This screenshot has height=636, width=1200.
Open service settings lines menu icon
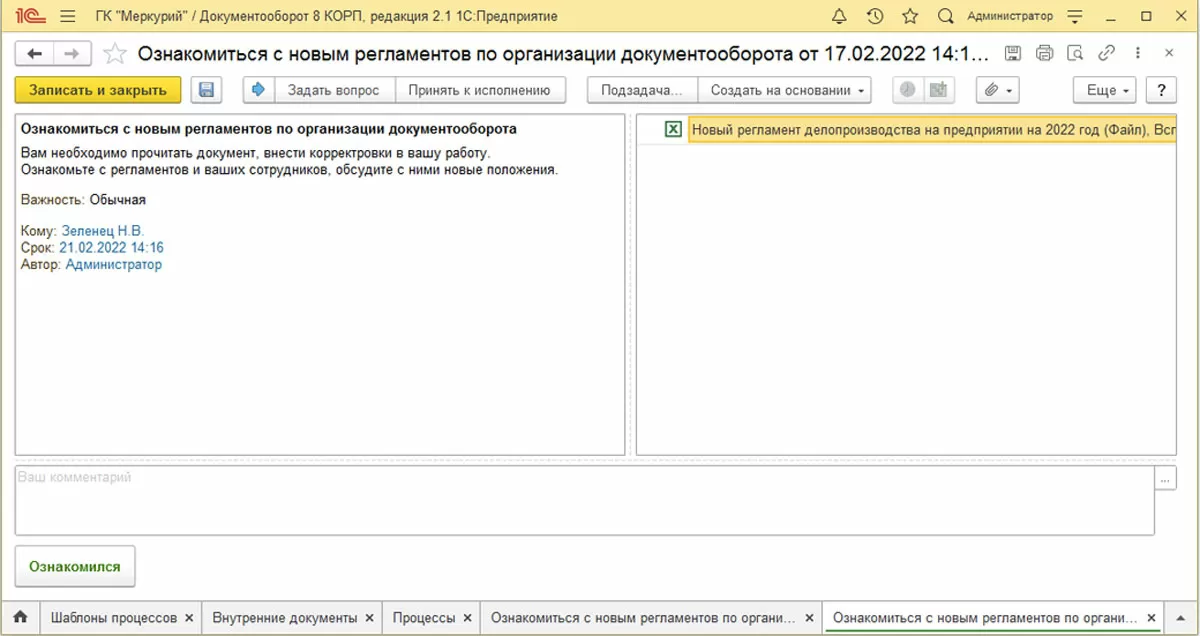pyautogui.click(x=1076, y=16)
